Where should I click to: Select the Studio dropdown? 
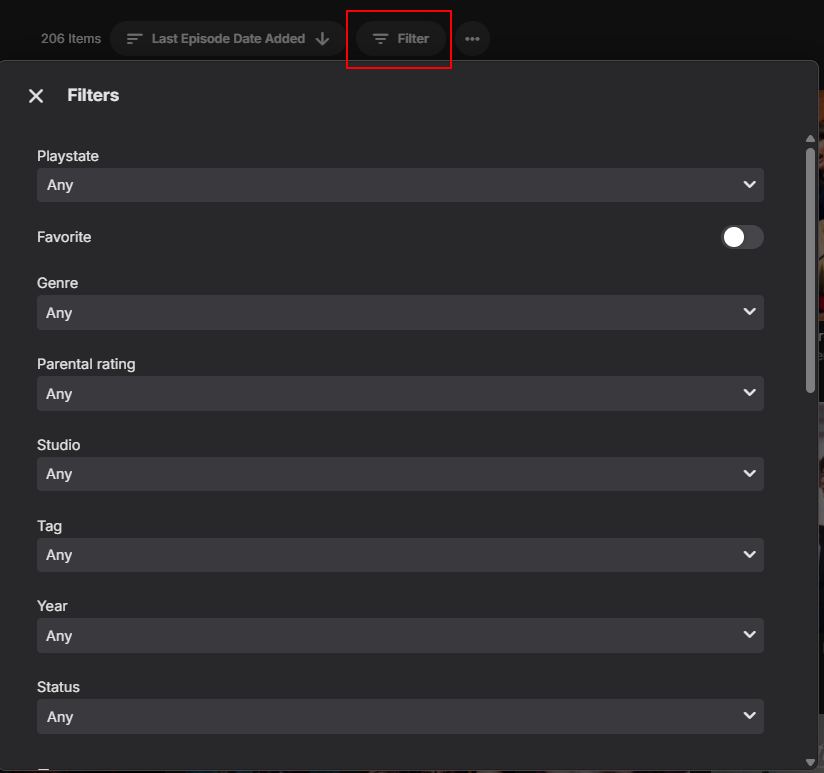pos(400,474)
